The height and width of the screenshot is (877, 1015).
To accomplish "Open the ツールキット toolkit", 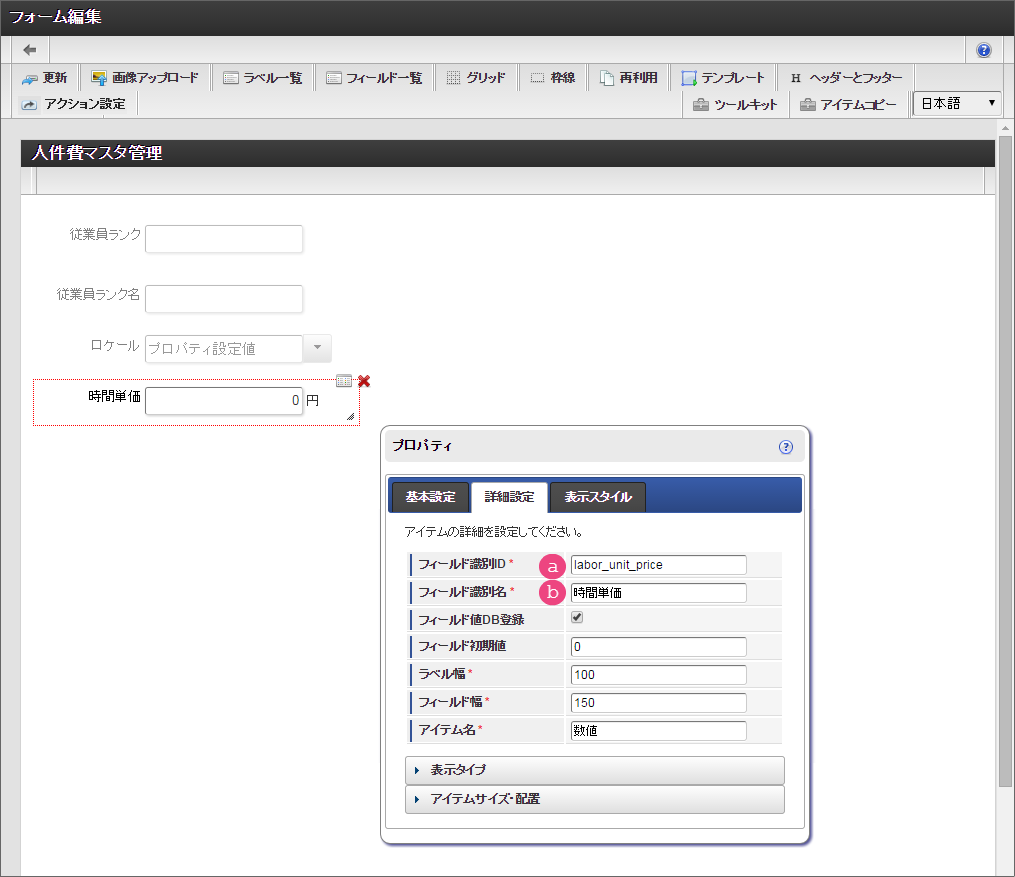I will (x=735, y=105).
